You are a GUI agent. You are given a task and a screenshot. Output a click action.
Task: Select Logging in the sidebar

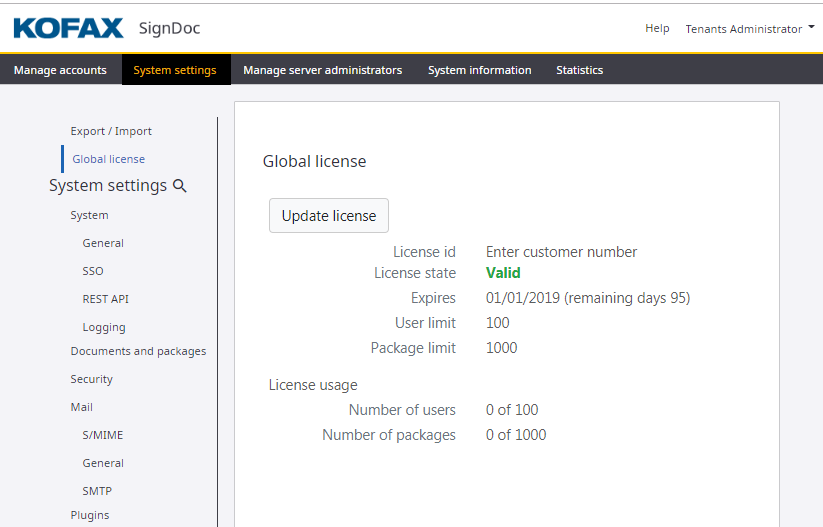pos(104,327)
